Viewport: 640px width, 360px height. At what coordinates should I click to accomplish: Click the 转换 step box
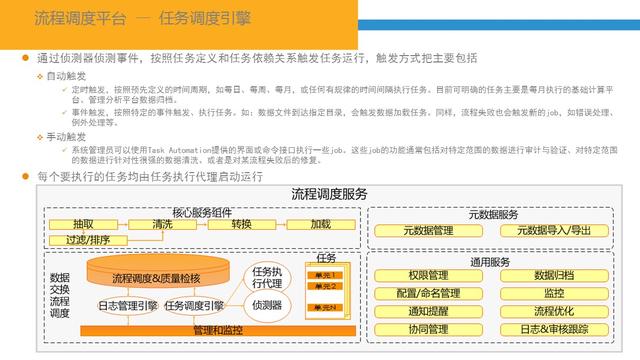(x=242, y=224)
